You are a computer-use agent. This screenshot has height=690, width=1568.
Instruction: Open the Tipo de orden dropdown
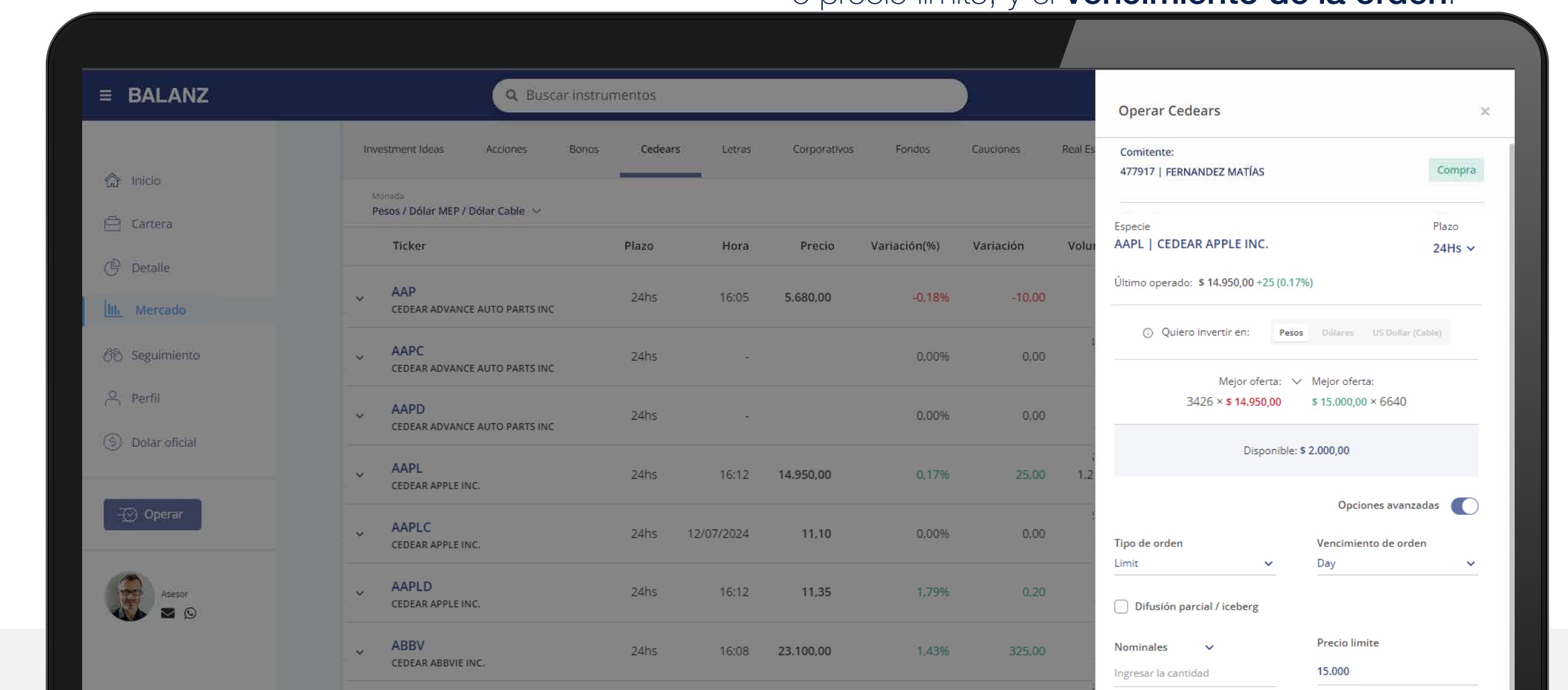pos(1194,563)
